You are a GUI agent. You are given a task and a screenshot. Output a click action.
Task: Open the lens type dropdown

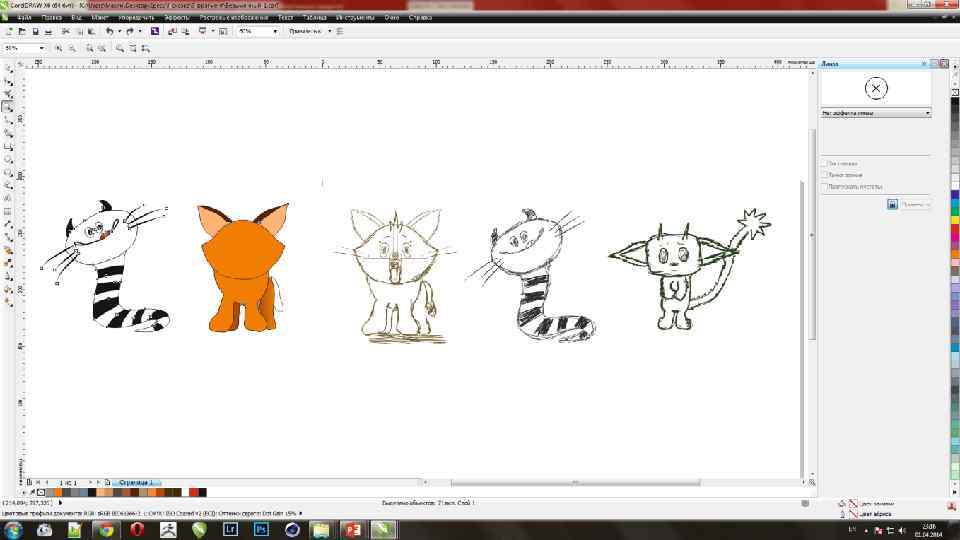pos(876,113)
